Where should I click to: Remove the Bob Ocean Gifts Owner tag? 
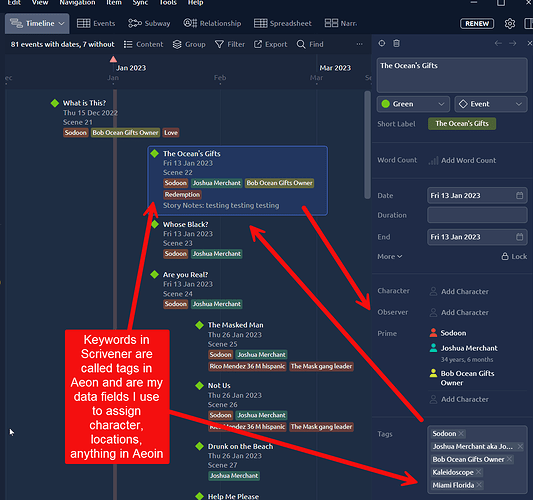509,459
